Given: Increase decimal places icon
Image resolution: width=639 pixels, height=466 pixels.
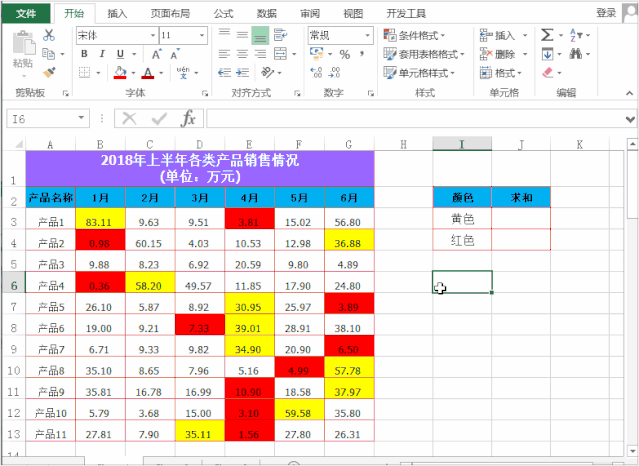Looking at the screenshot, I should pyautogui.click(x=317, y=73).
